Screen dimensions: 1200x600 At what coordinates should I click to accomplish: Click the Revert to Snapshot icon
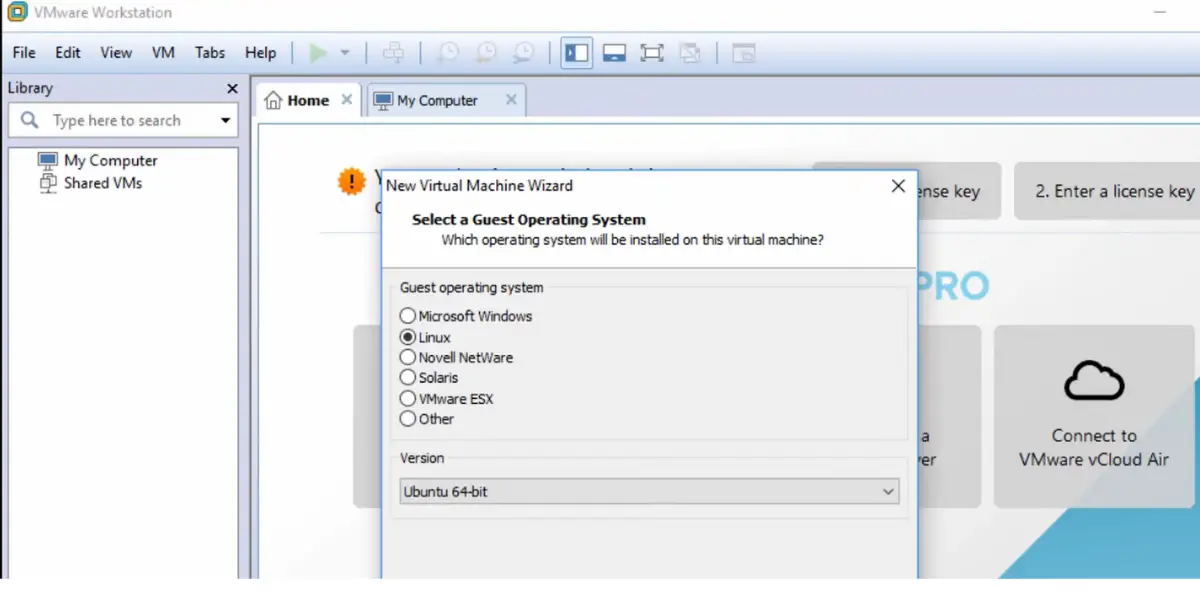[x=485, y=53]
